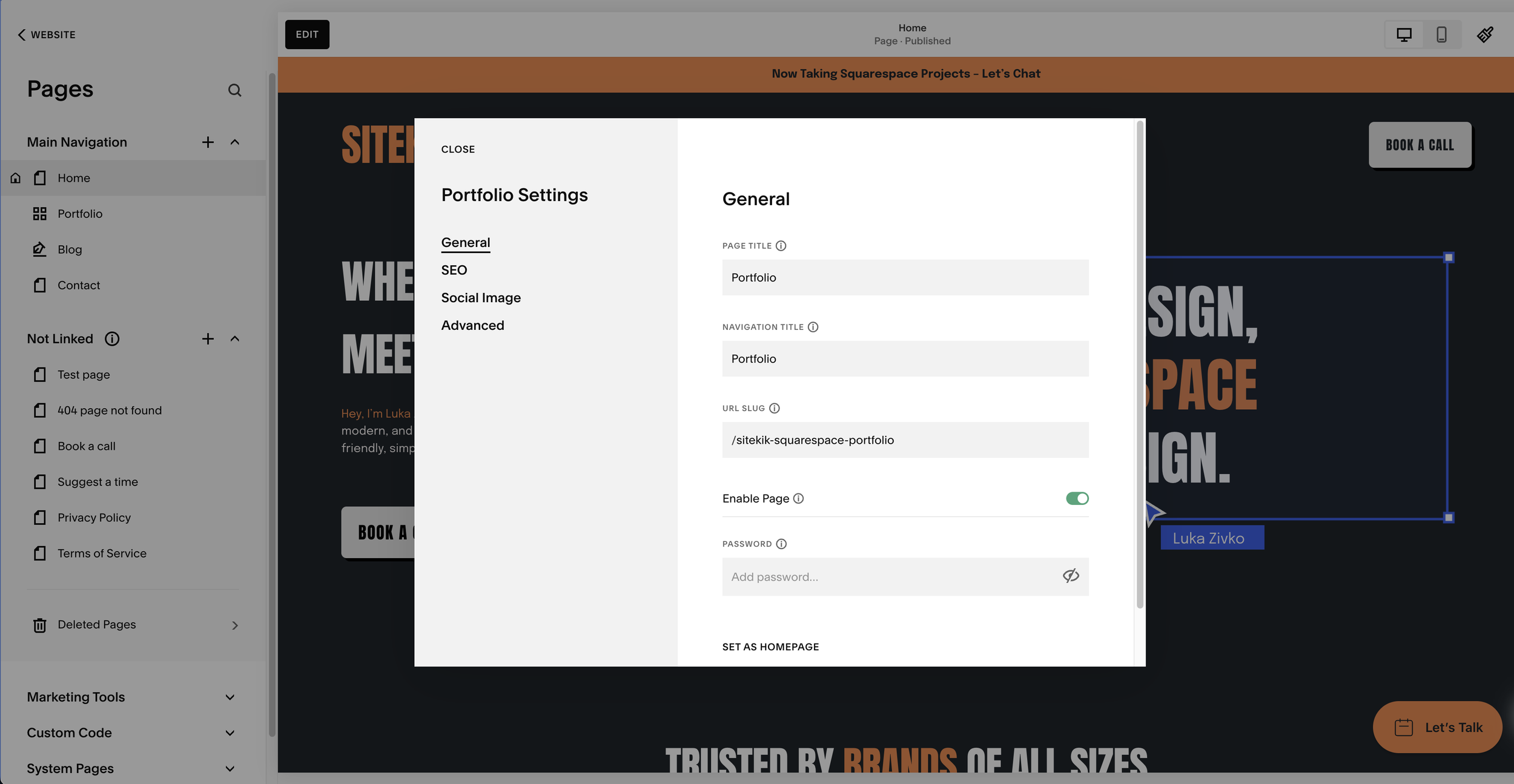
Task: Switch to desktop preview mode
Action: pos(1404,35)
